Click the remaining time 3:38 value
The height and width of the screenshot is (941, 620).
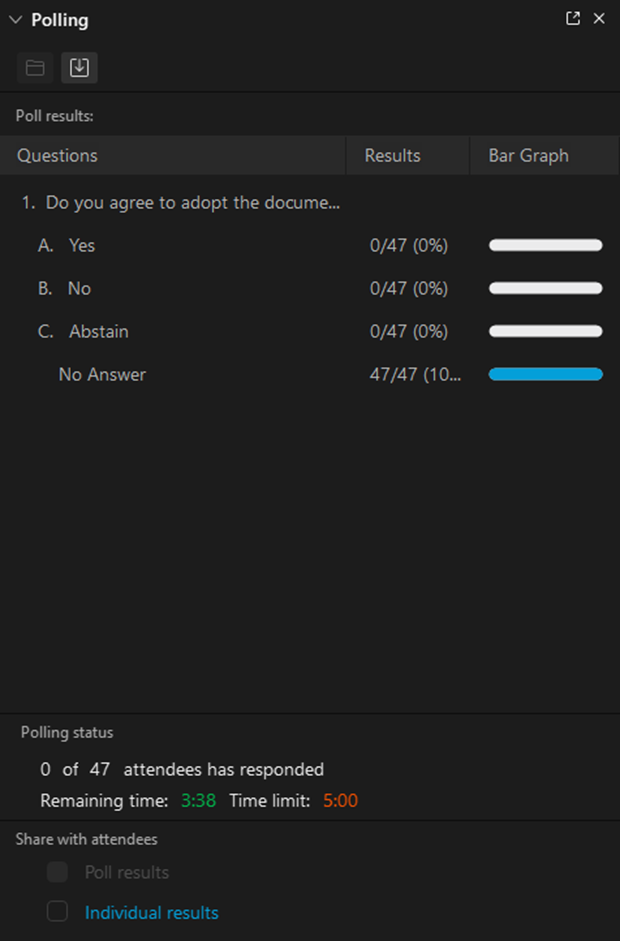click(x=199, y=801)
